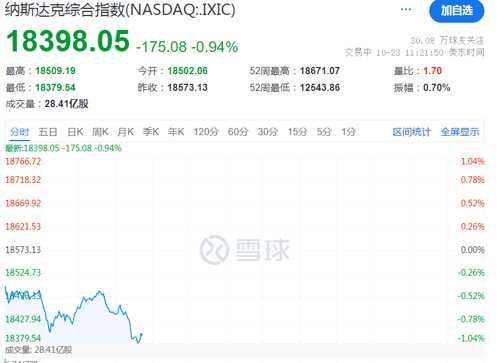Viewport: 500px width, 363px height.
Task: Switch to the 1分 interval chart
Action: (349, 132)
